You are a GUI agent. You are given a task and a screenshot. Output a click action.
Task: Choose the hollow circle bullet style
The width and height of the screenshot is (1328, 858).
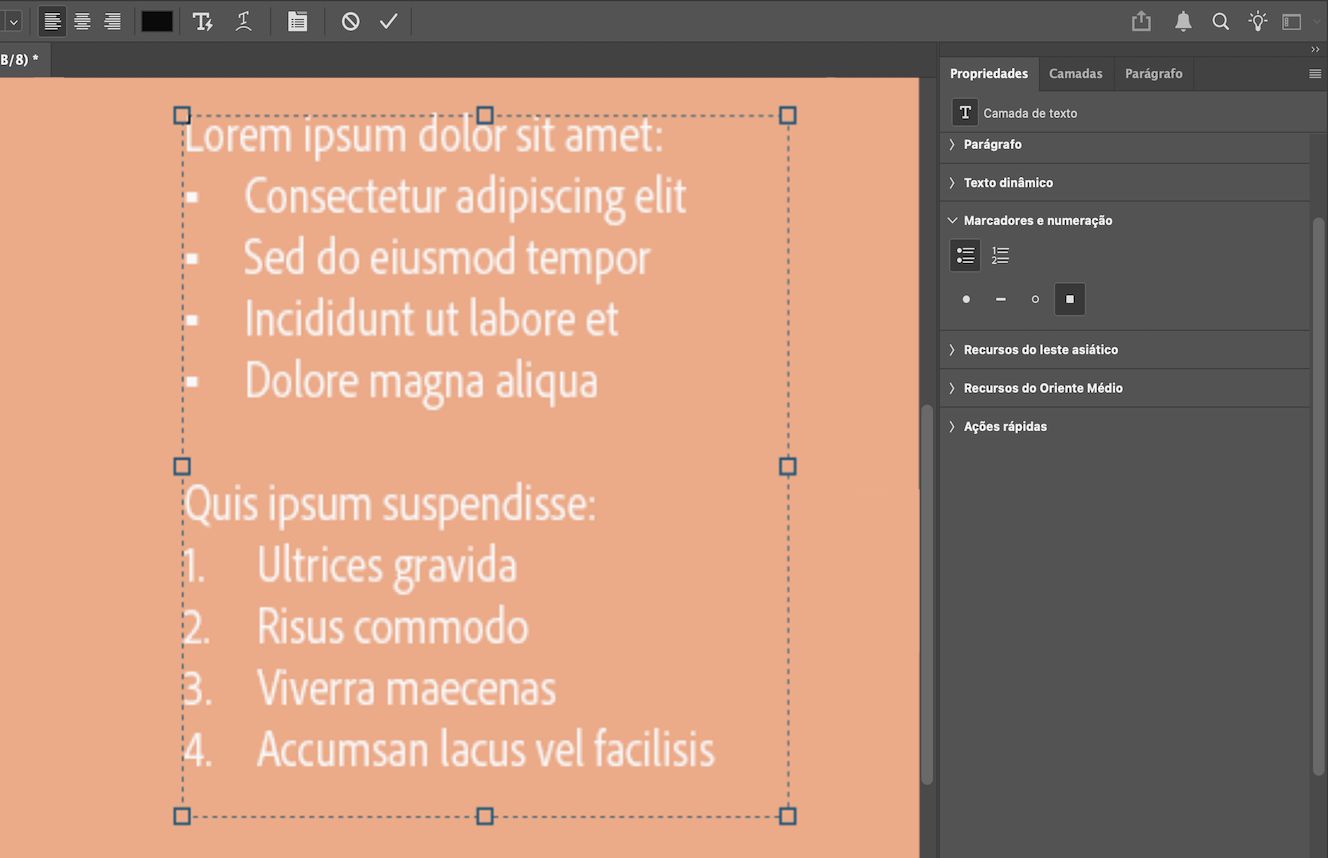(1035, 299)
